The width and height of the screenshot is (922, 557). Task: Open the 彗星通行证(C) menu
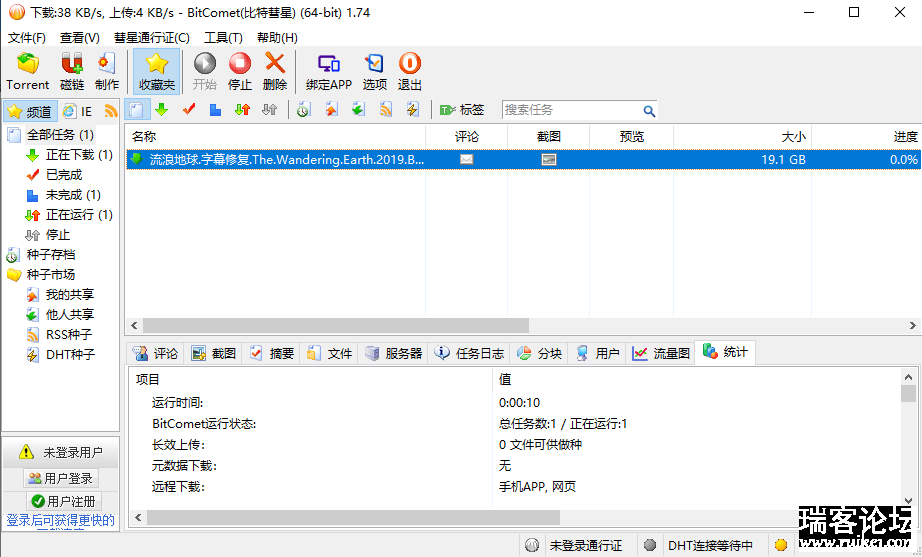(152, 38)
